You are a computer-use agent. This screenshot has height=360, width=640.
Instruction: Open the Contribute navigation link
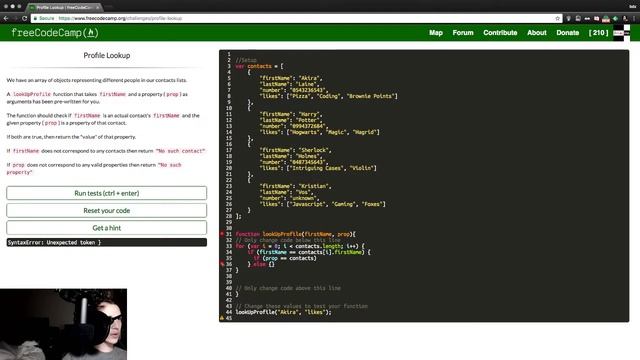(x=500, y=33)
